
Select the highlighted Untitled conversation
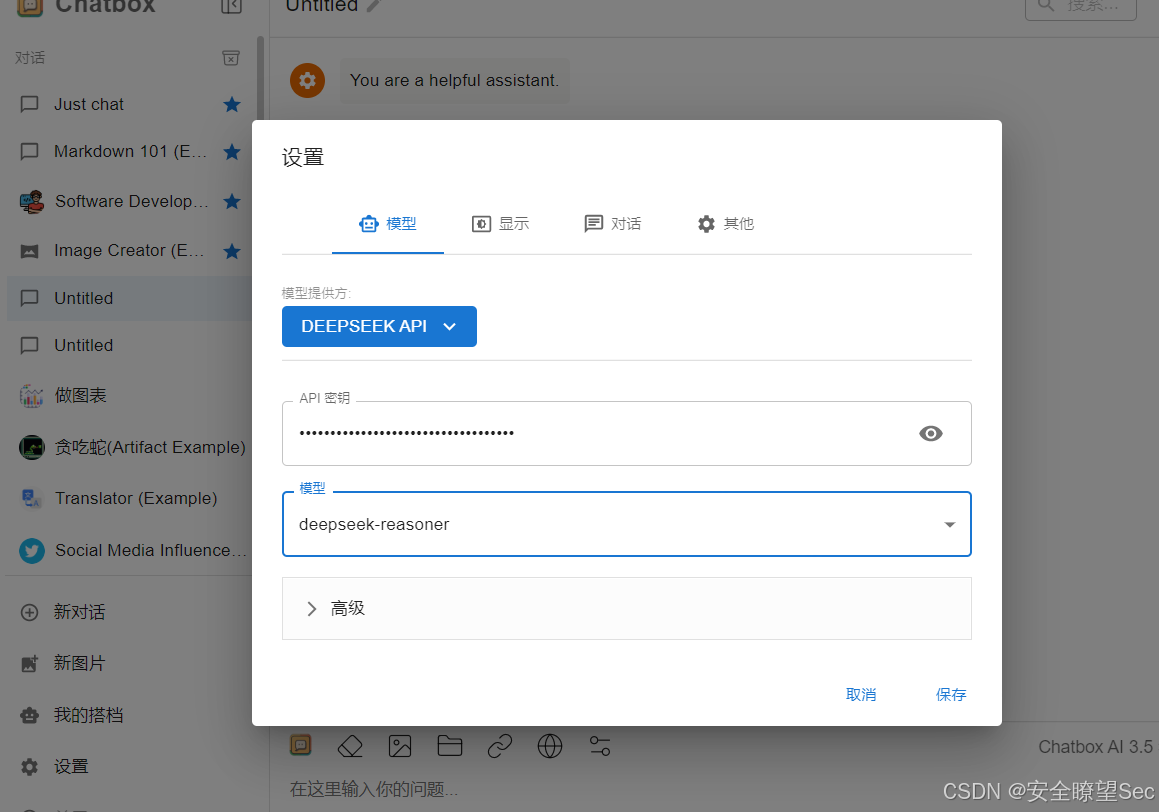pos(129,298)
